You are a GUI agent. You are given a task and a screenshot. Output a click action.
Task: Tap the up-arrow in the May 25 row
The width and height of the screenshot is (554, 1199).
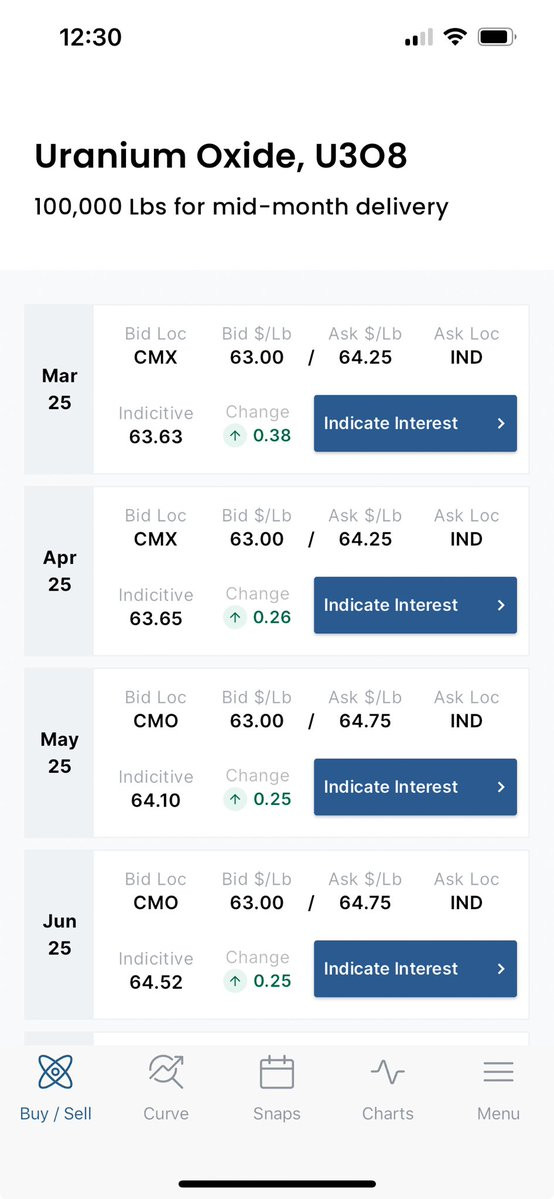click(235, 799)
